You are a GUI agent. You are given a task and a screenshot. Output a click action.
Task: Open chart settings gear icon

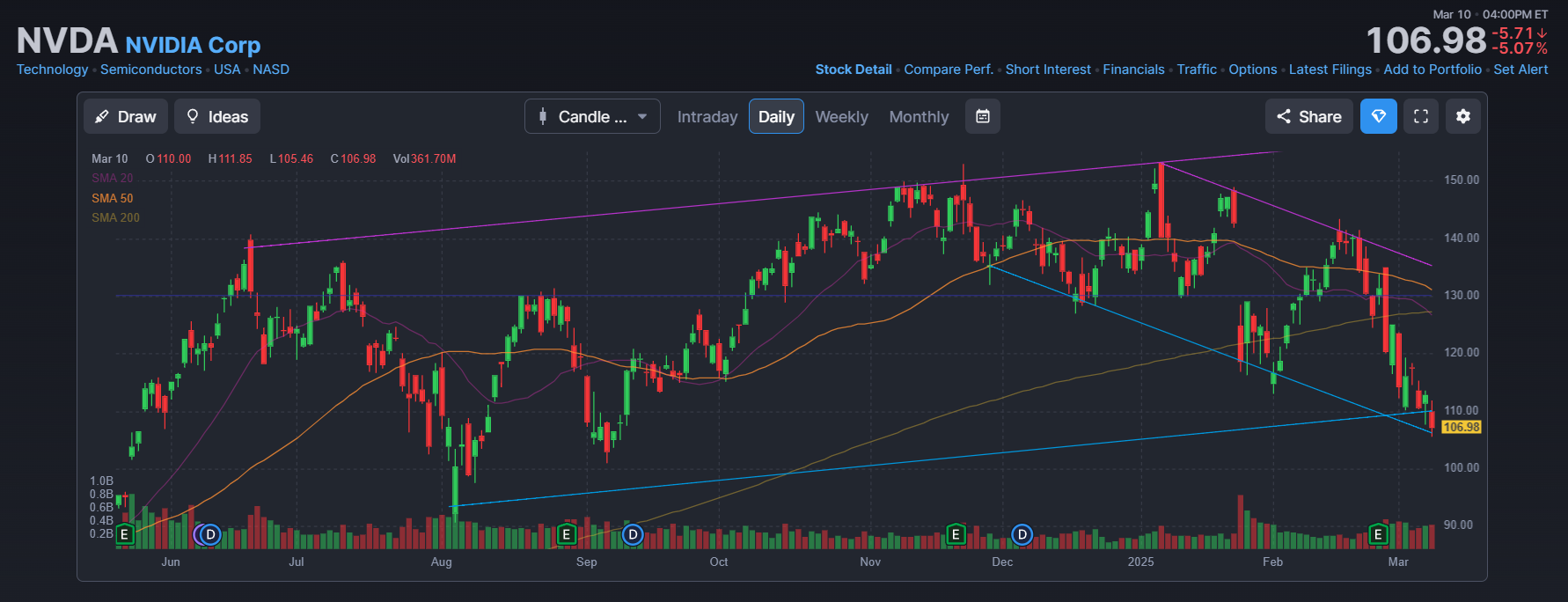1463,116
